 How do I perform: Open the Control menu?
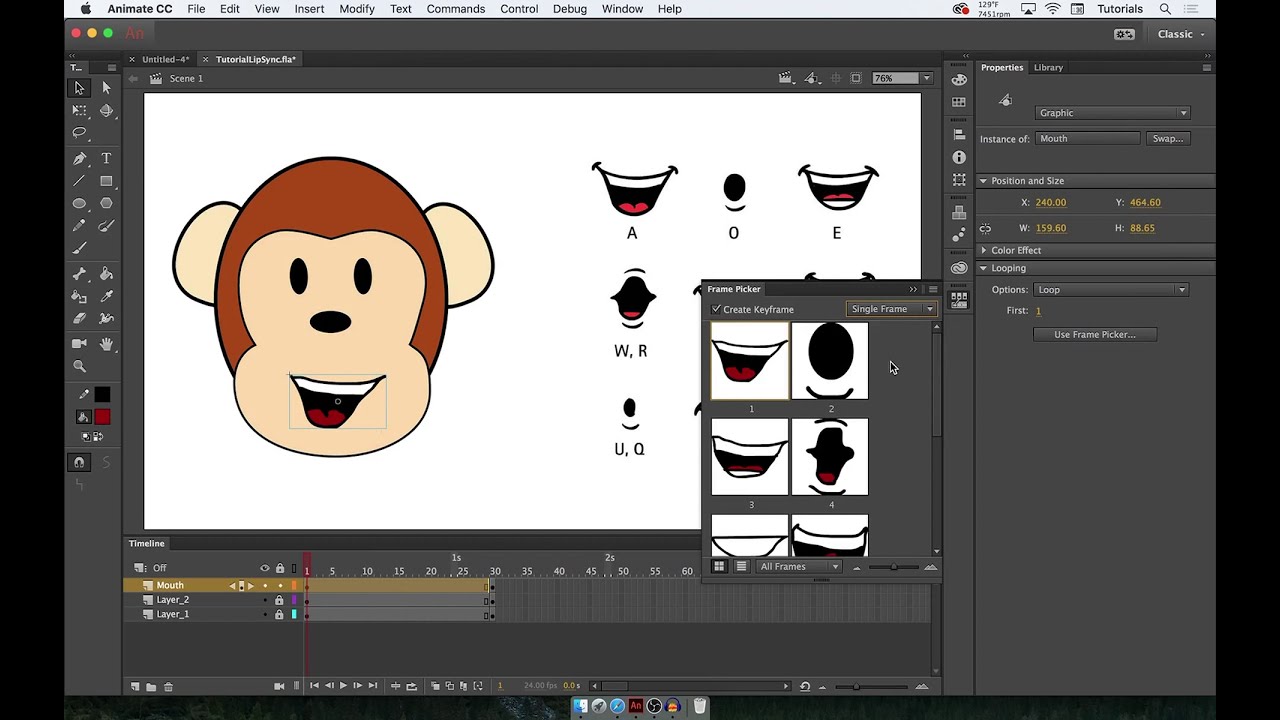click(519, 9)
